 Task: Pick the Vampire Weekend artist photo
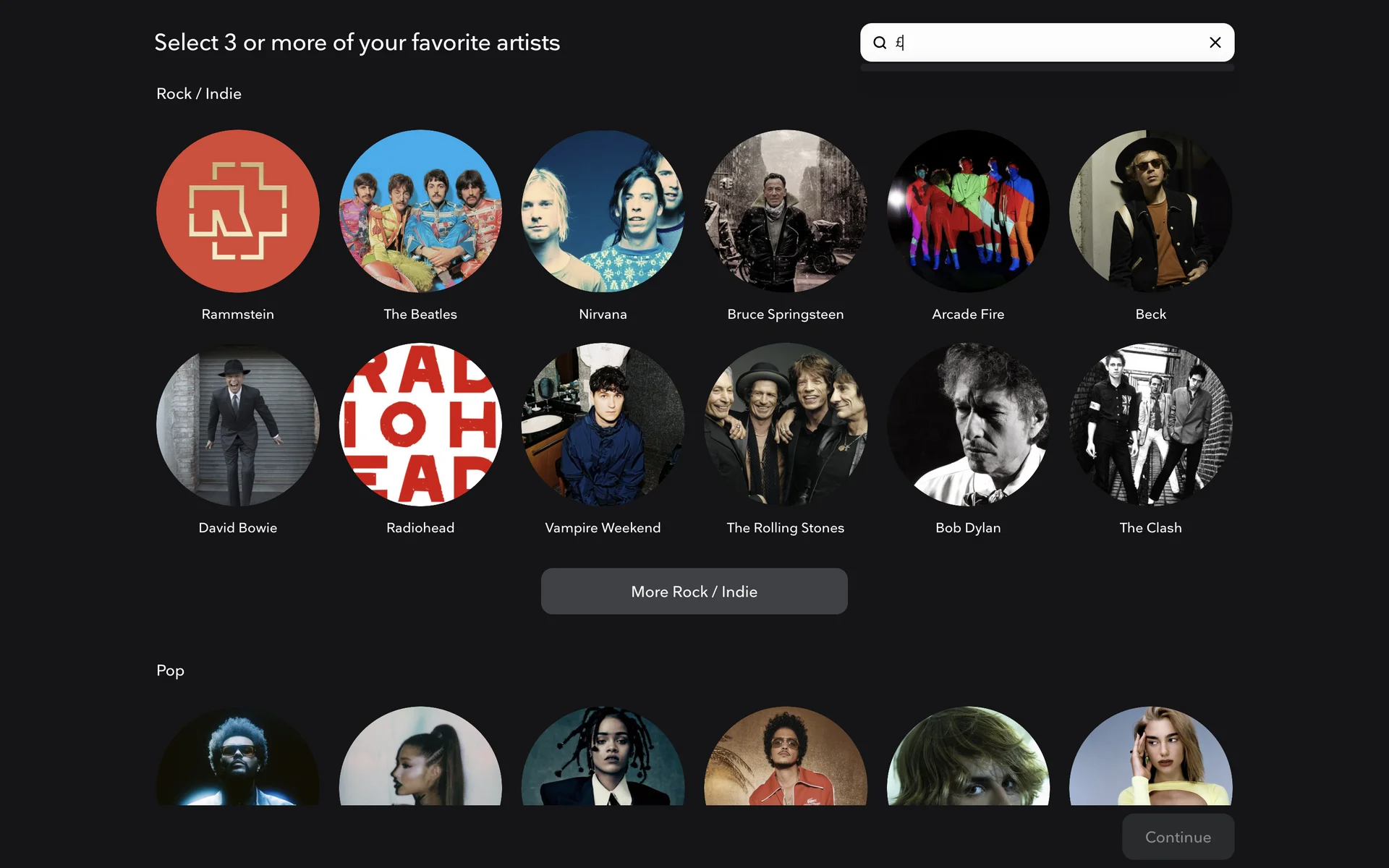(603, 425)
